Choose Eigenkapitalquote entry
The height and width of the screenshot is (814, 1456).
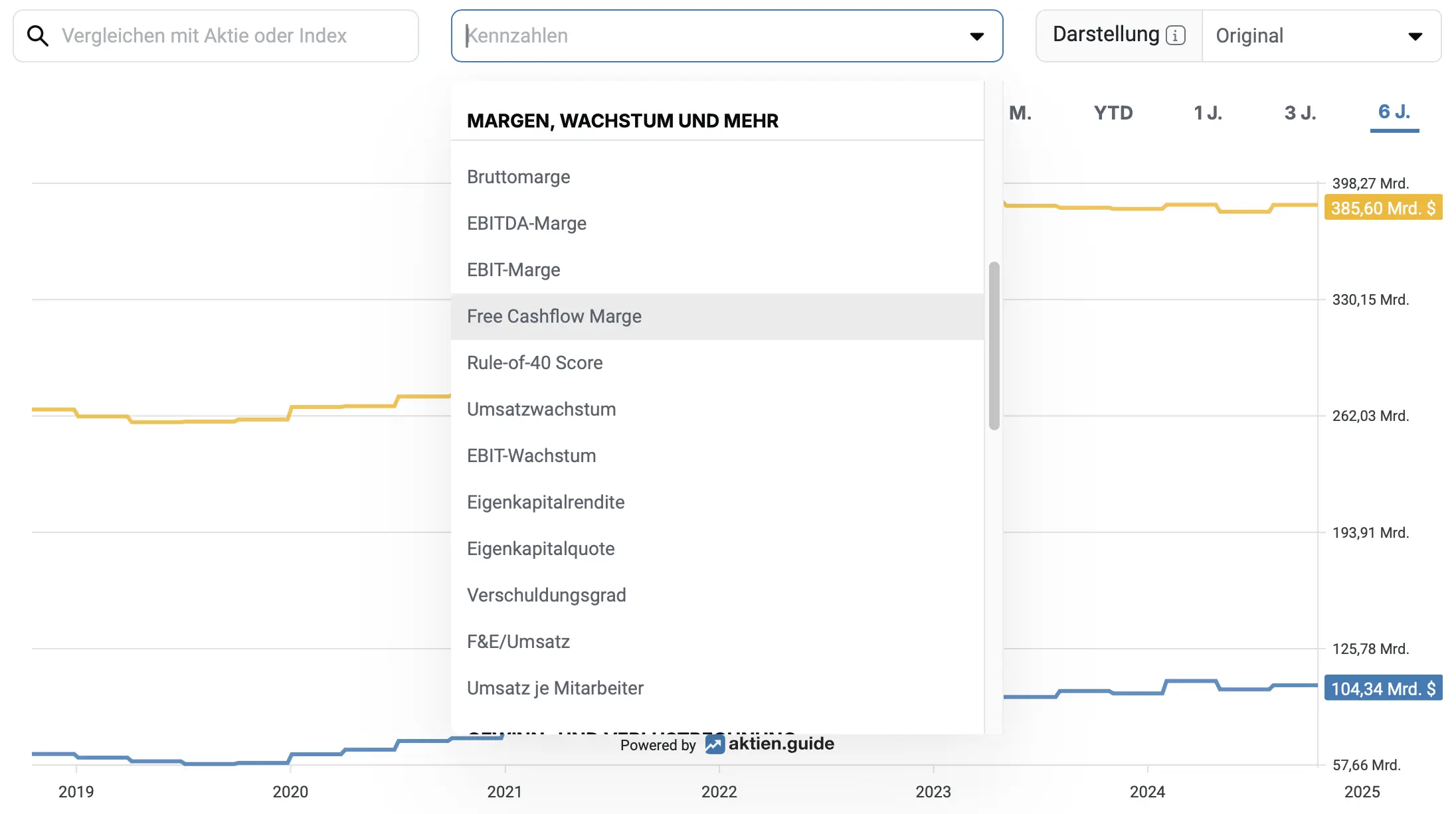[x=717, y=549]
